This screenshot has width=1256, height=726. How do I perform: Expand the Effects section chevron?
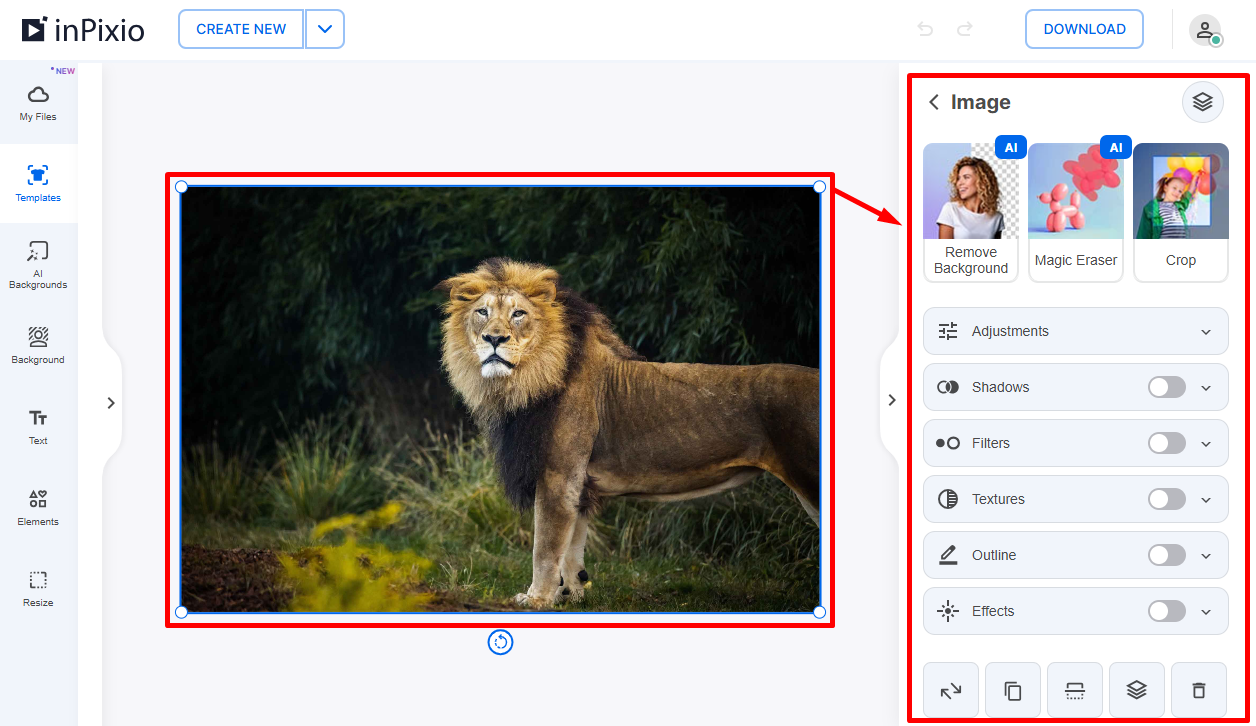click(x=1206, y=612)
